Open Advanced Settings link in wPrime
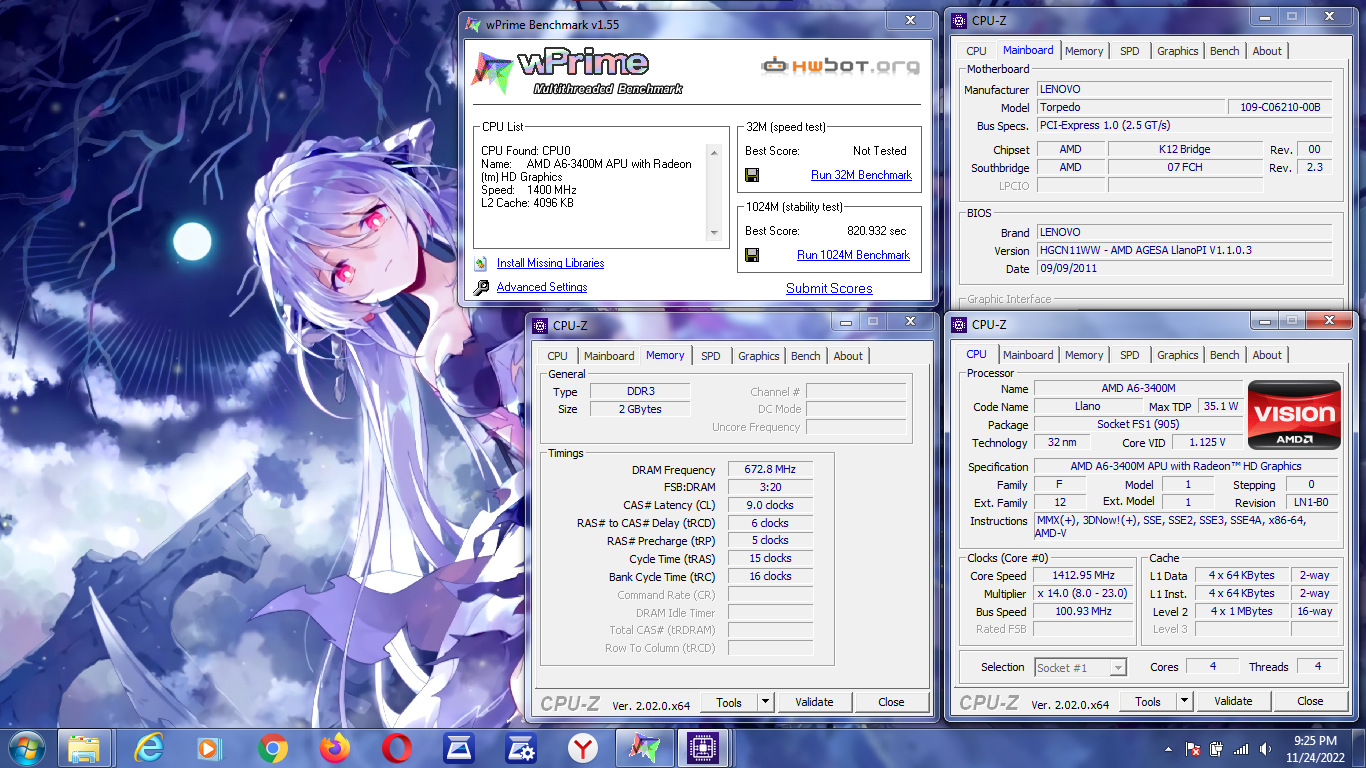The width and height of the screenshot is (1366, 768). pos(542,287)
